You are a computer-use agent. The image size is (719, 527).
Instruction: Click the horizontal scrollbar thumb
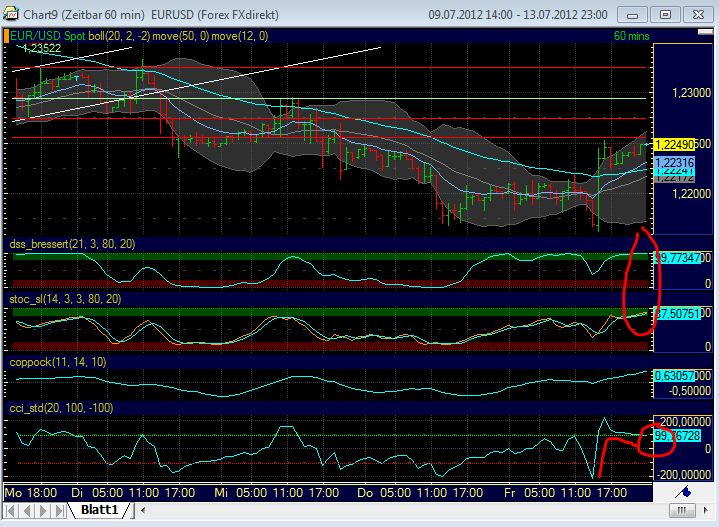[682, 510]
